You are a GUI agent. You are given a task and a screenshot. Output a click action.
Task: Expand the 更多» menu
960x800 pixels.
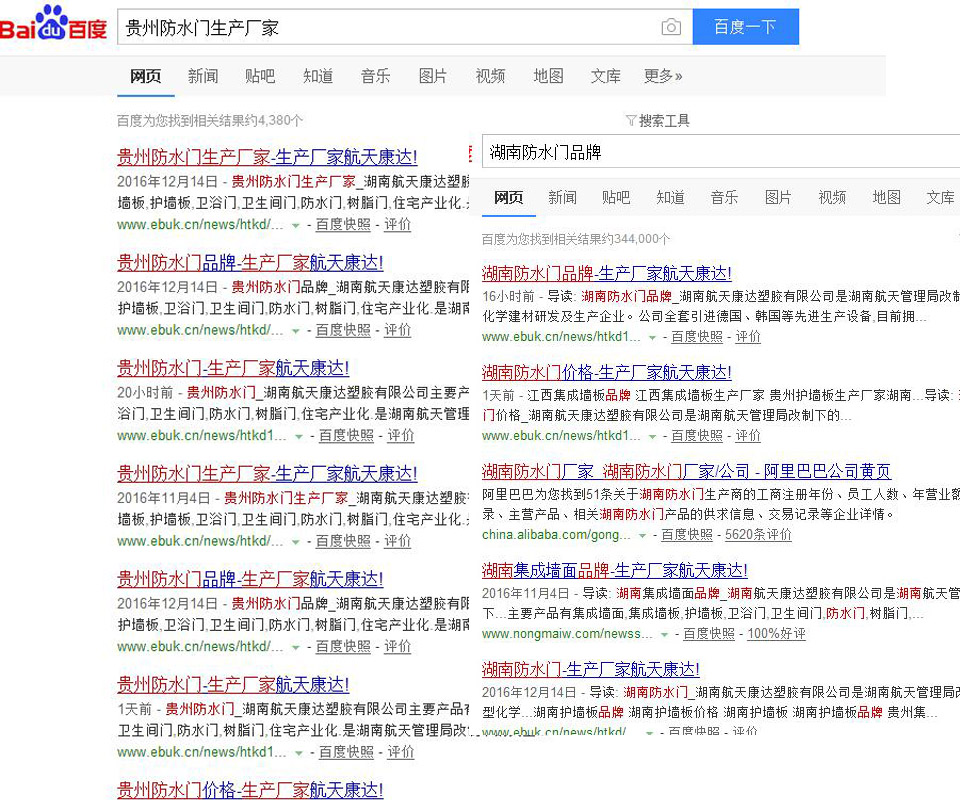pyautogui.click(x=663, y=76)
